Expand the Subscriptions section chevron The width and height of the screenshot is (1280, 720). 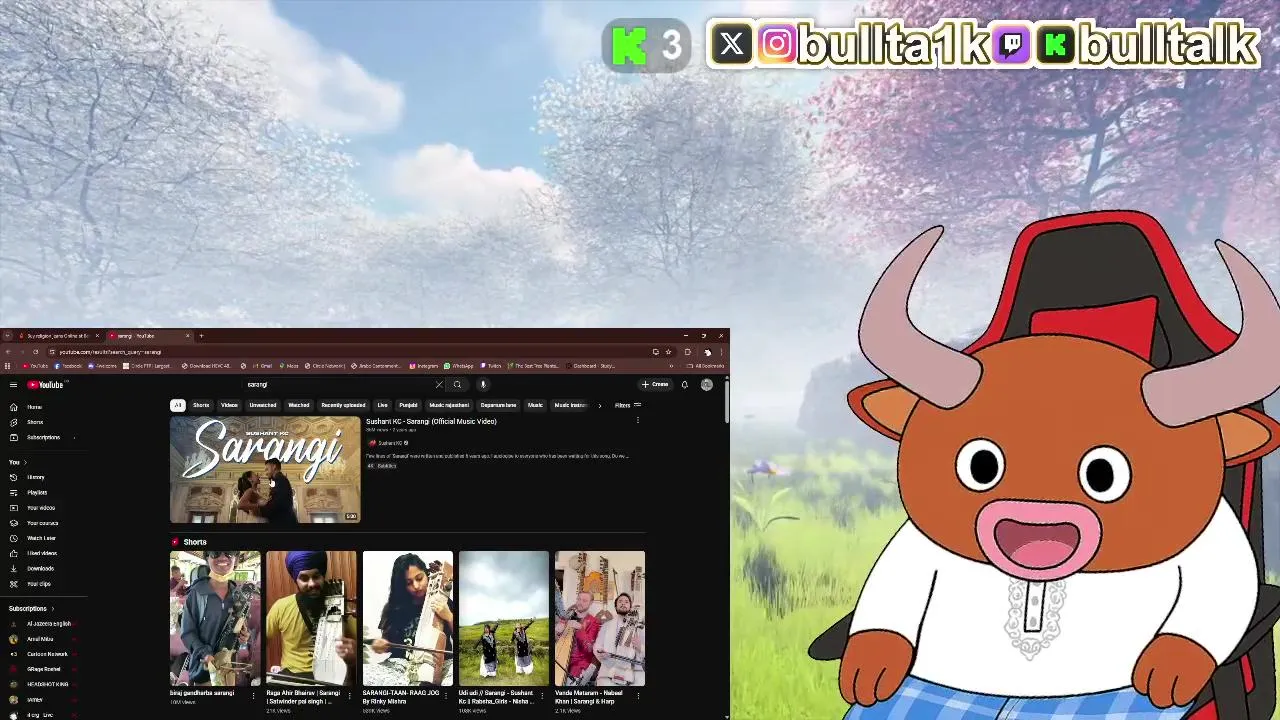[x=53, y=608]
